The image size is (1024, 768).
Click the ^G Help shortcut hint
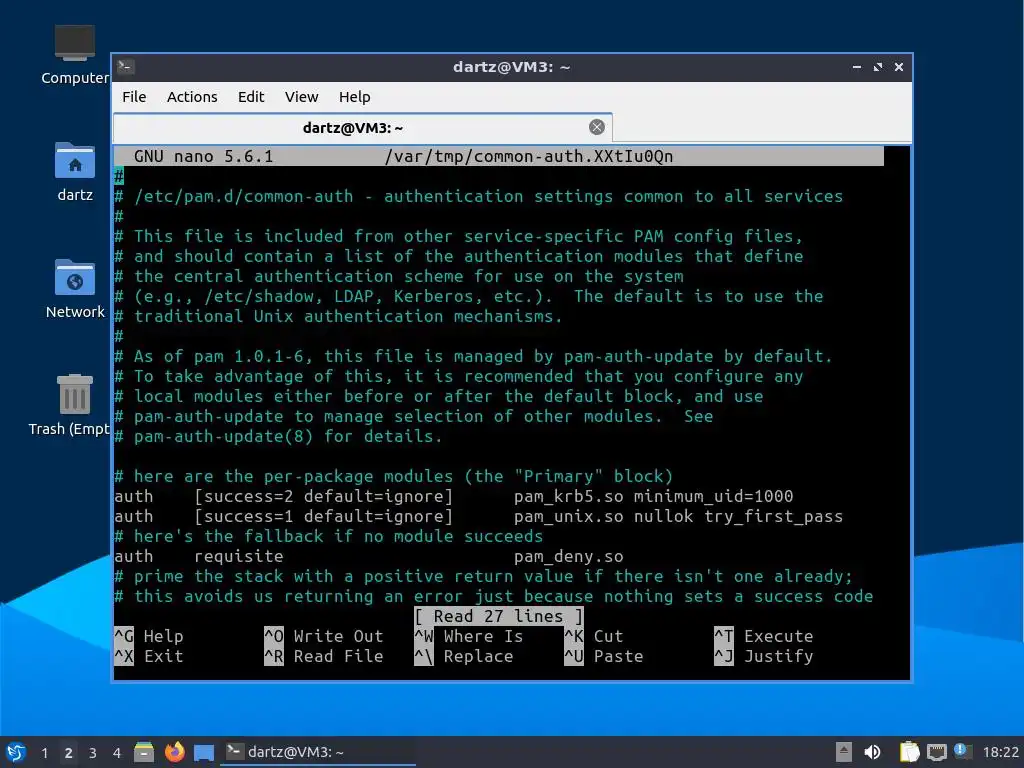pyautogui.click(x=149, y=636)
